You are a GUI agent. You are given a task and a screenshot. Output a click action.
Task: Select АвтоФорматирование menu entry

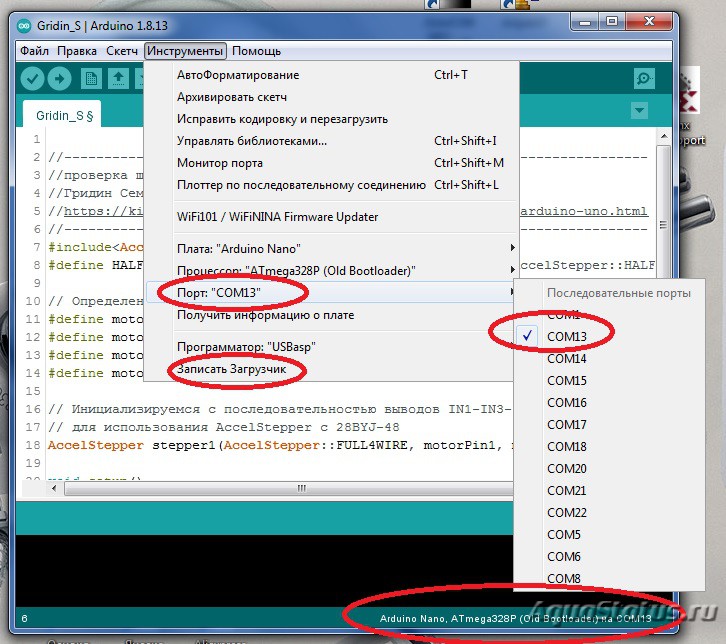tap(330, 75)
